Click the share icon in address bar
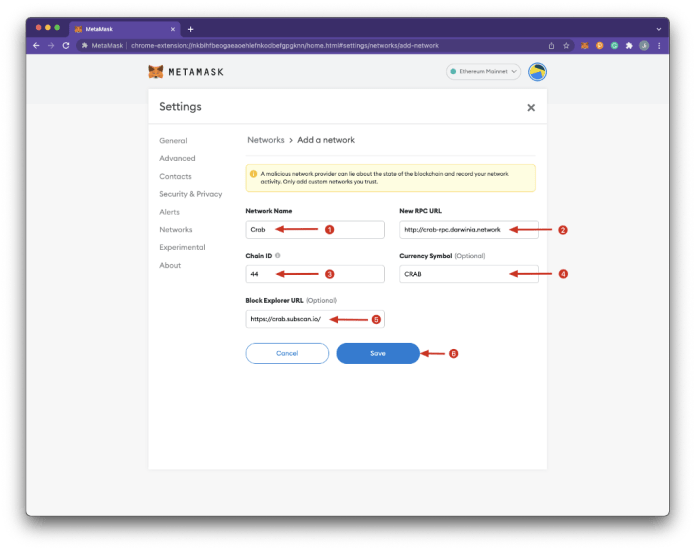Image resolution: width=695 pixels, height=550 pixels. (x=551, y=46)
